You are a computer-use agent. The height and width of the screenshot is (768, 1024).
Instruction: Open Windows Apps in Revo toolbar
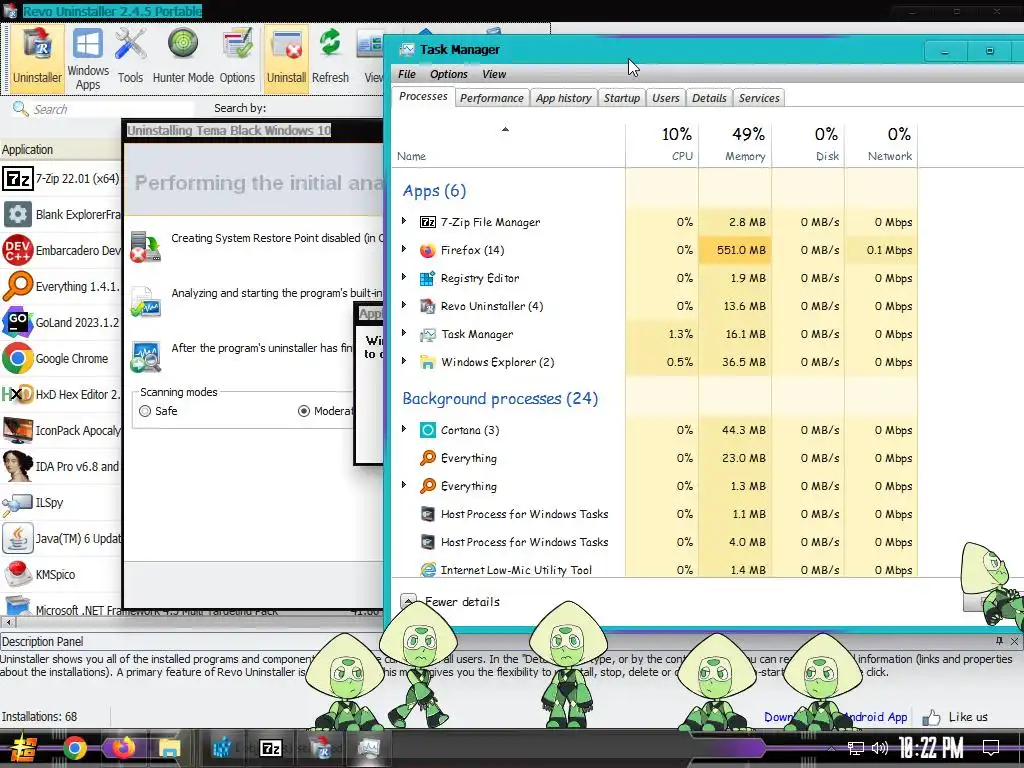(x=88, y=57)
